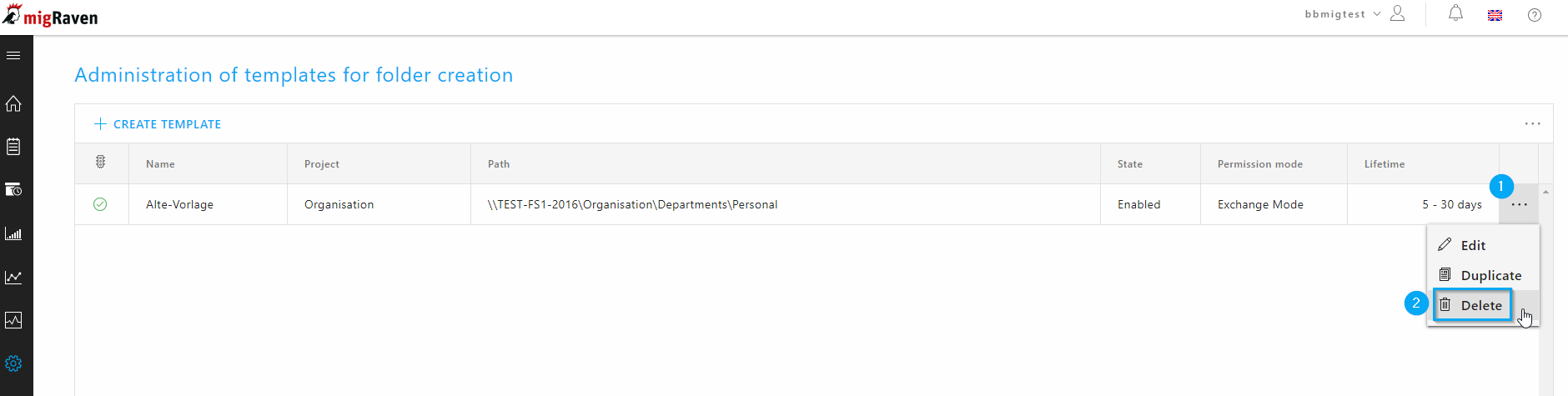Click the green status check of Alte-Vorlage
Viewport: 1568px width, 396px height.
tap(100, 204)
